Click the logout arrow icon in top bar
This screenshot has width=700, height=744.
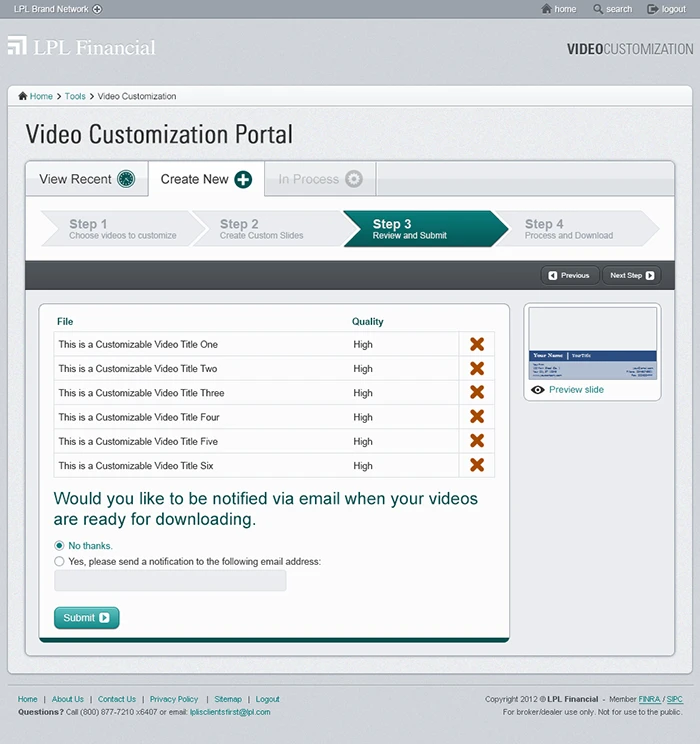tap(653, 9)
